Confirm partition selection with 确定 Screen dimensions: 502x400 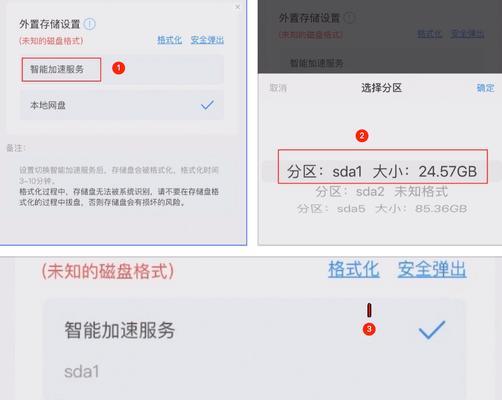485,88
